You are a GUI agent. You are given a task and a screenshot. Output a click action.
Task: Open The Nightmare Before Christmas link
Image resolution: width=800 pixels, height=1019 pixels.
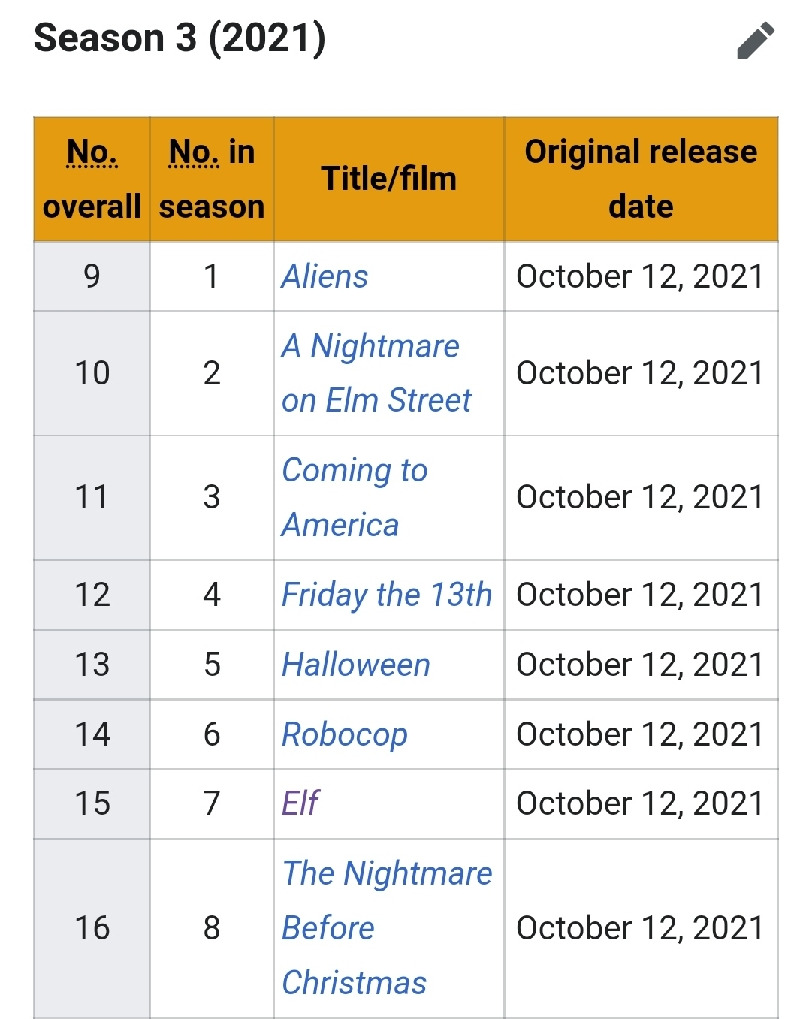[387, 928]
